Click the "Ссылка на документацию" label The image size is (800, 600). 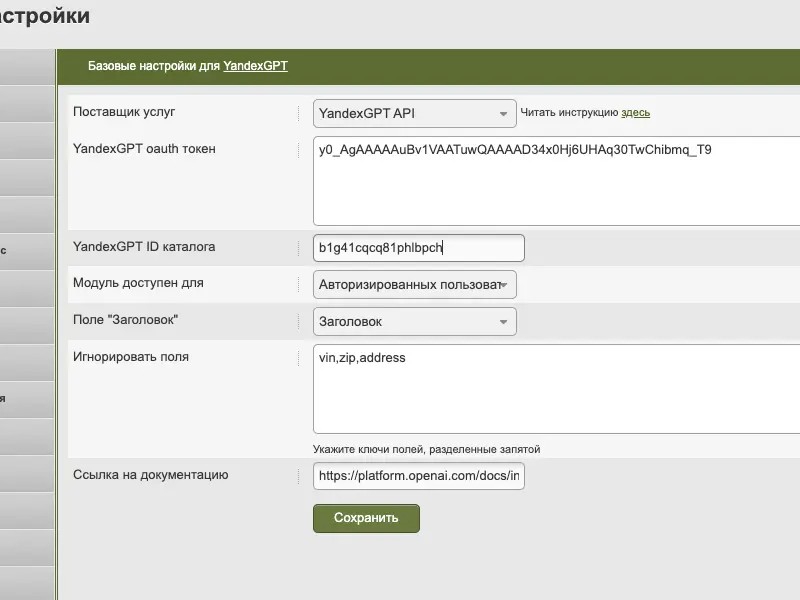tap(150, 475)
